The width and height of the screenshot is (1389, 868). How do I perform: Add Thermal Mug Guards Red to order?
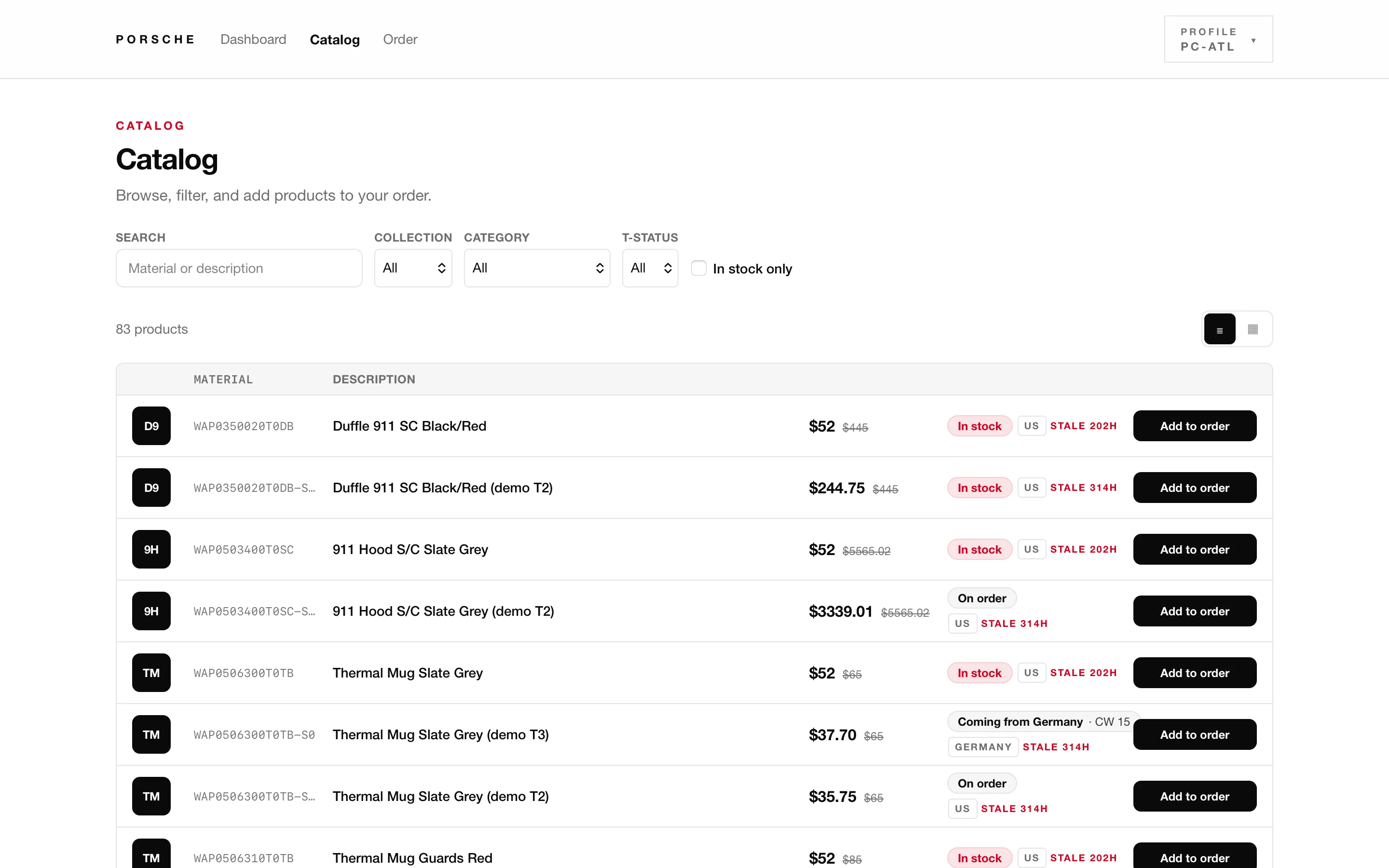1195,856
